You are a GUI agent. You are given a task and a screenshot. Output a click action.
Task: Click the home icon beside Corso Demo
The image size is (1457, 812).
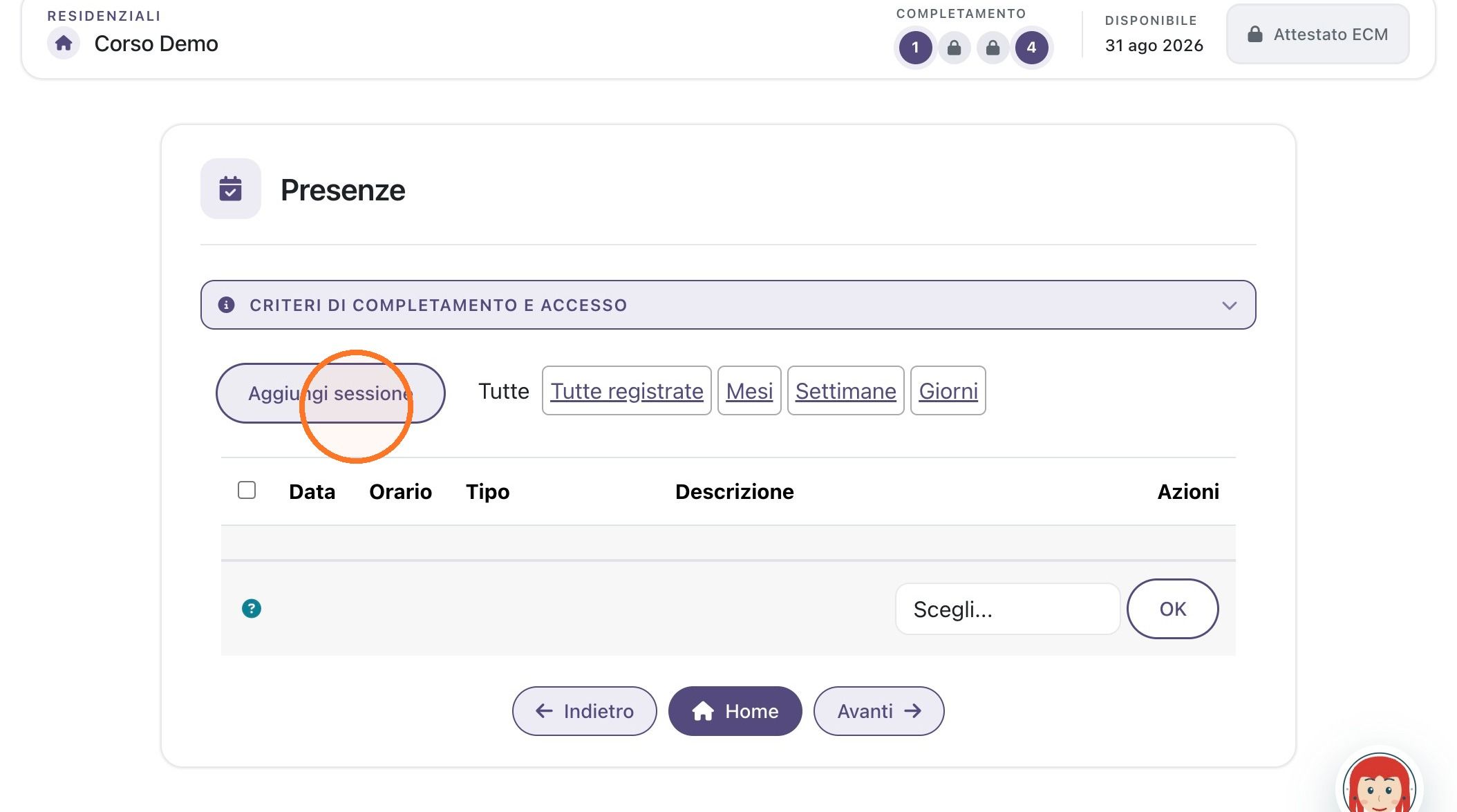click(64, 44)
